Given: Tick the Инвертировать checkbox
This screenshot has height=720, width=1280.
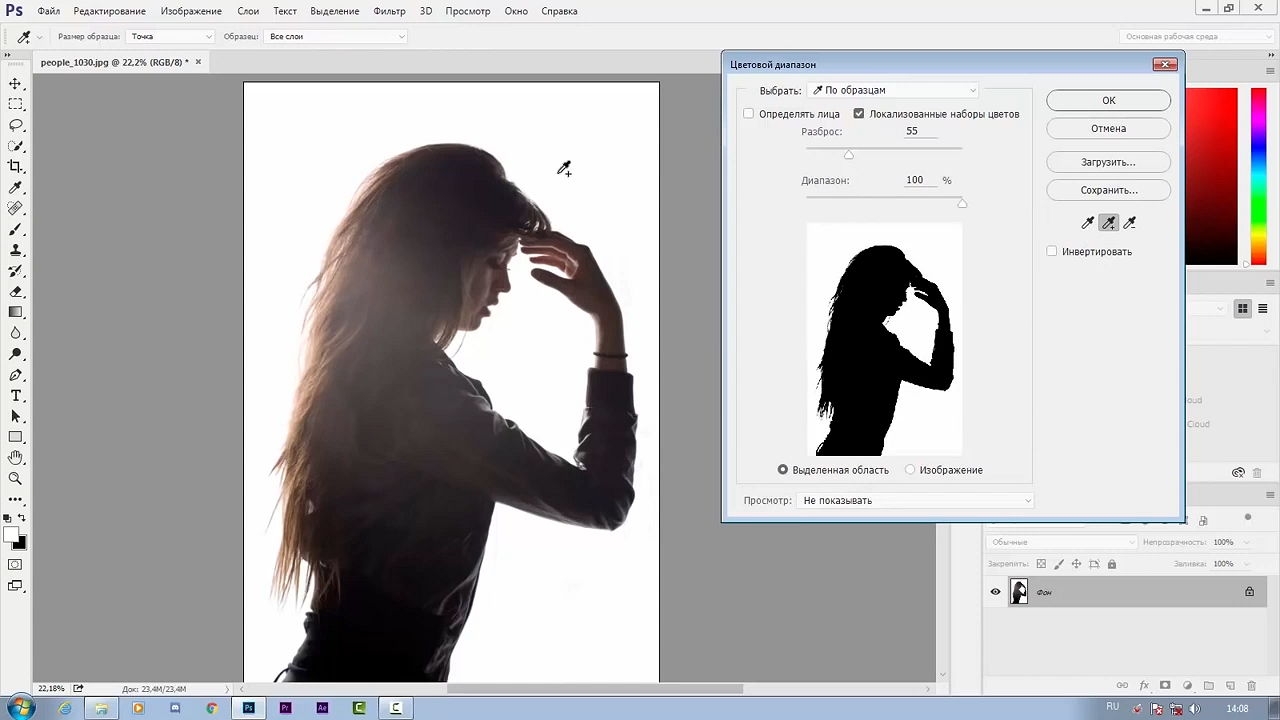Looking at the screenshot, I should pyautogui.click(x=1052, y=252).
